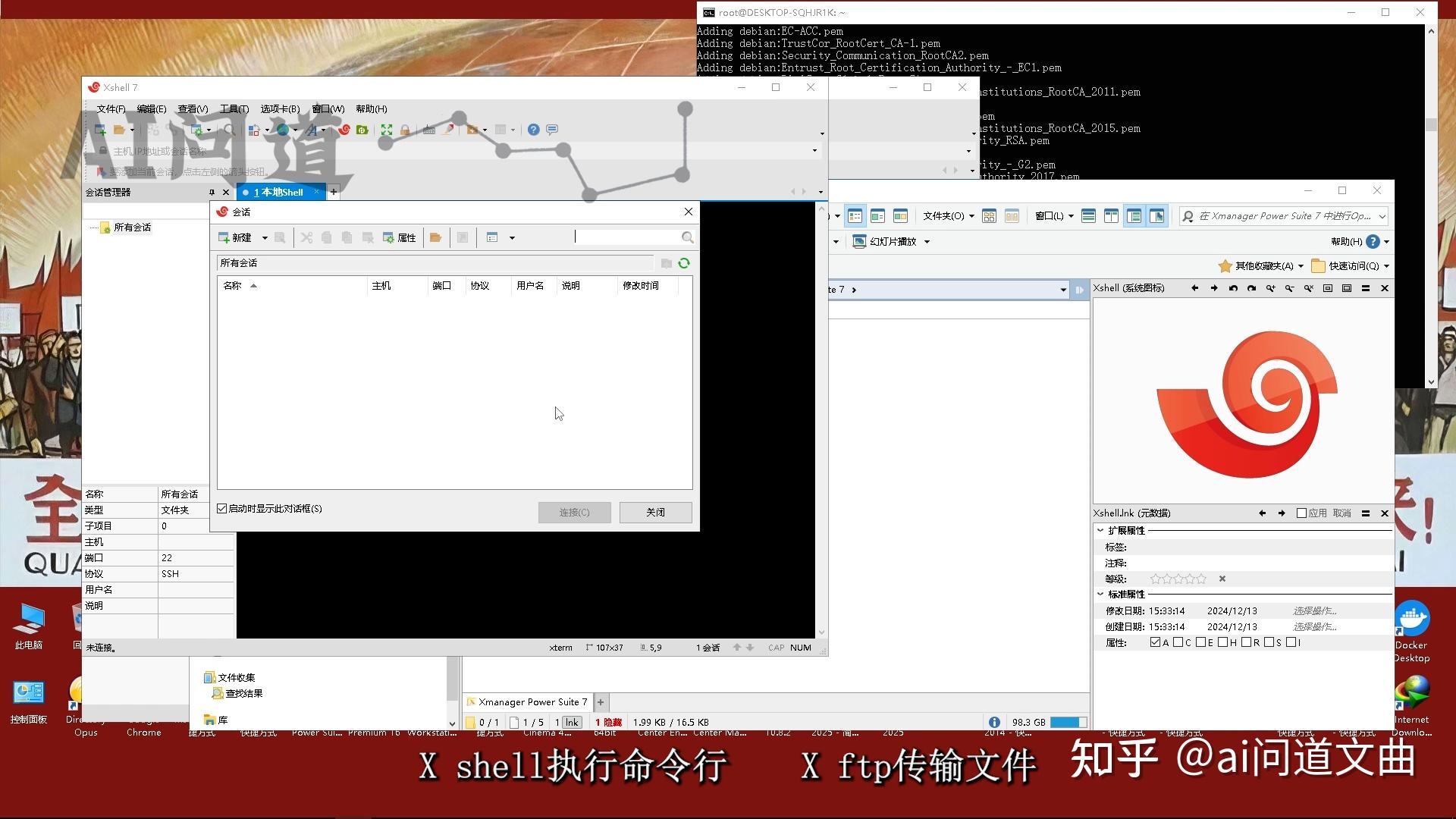Open the 文件(F) menu in Xshell
The image size is (1456, 819).
tap(111, 109)
